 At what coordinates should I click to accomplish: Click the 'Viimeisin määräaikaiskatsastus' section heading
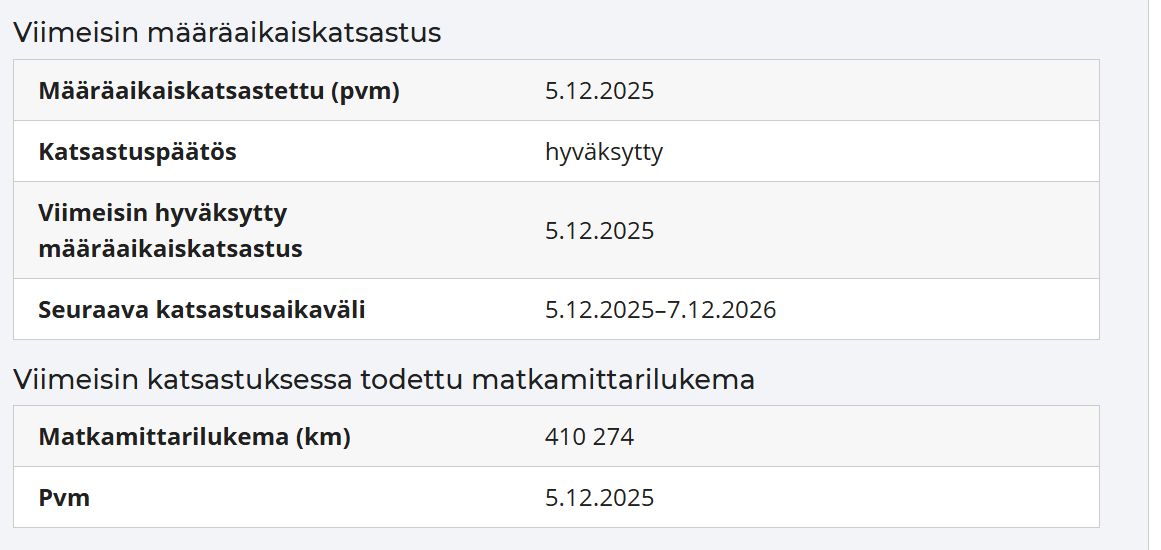227,33
